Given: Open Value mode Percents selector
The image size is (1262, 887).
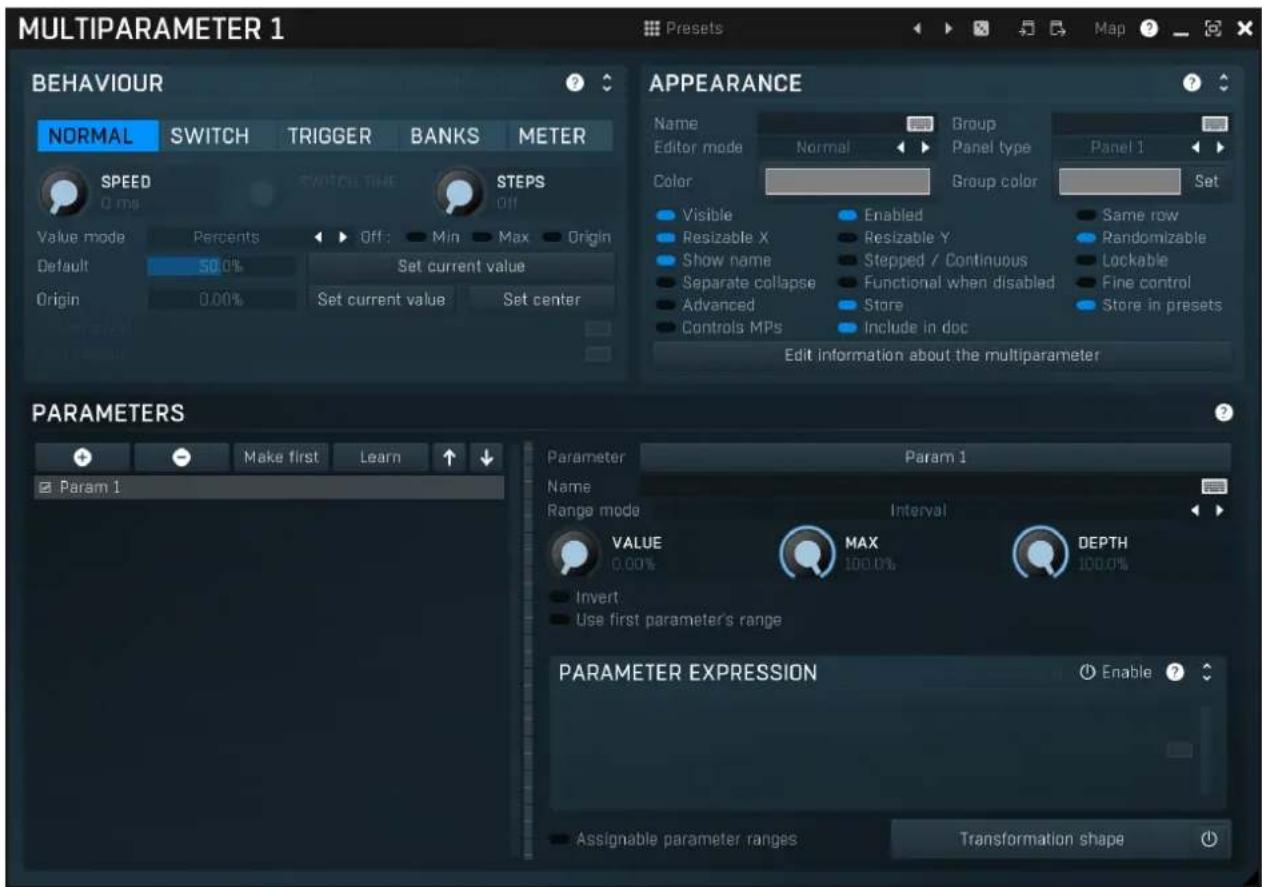Looking at the screenshot, I should click(x=226, y=238).
